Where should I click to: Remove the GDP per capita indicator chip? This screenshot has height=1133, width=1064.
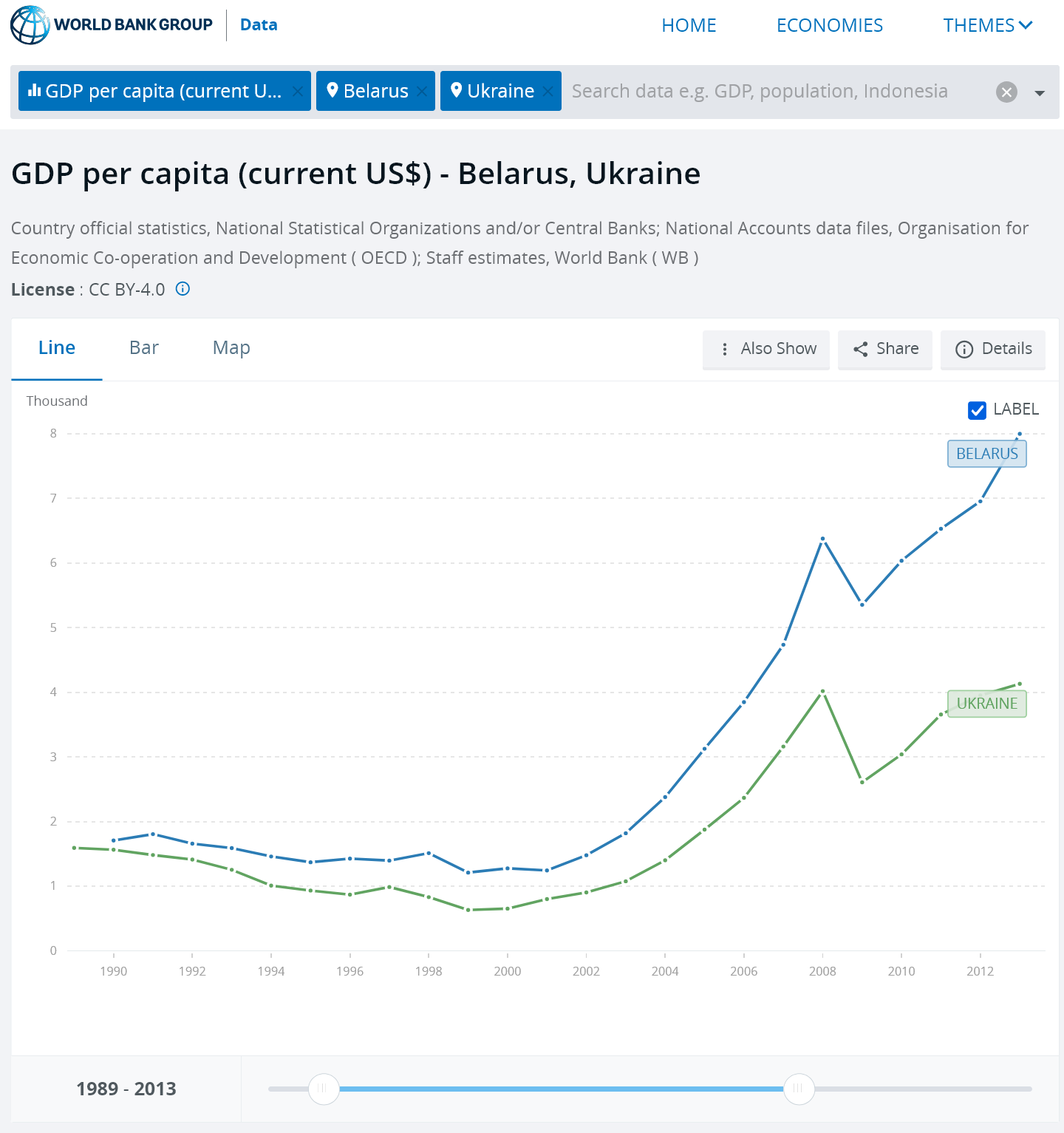pos(297,92)
